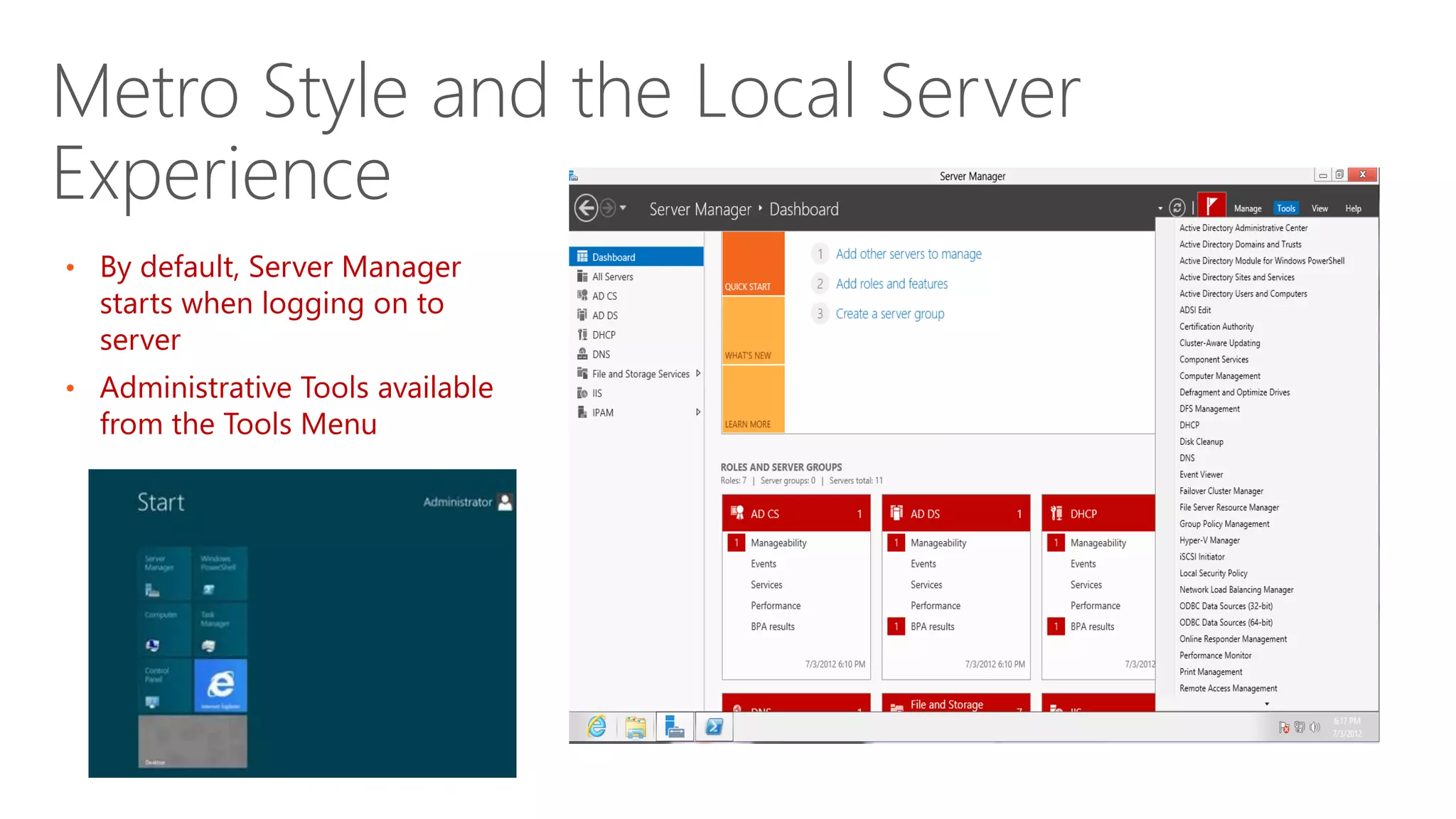1456x819 pixels.
Task: Click the refresh icon in the header
Action: click(x=1177, y=208)
